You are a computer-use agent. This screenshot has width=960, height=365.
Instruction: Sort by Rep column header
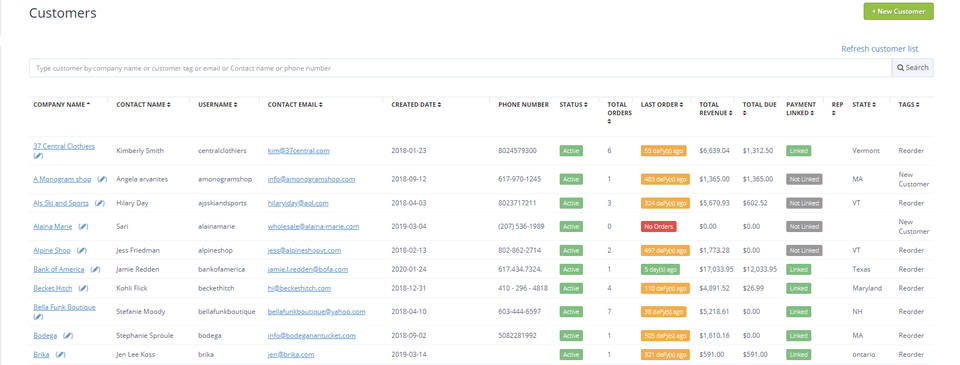[x=837, y=108]
